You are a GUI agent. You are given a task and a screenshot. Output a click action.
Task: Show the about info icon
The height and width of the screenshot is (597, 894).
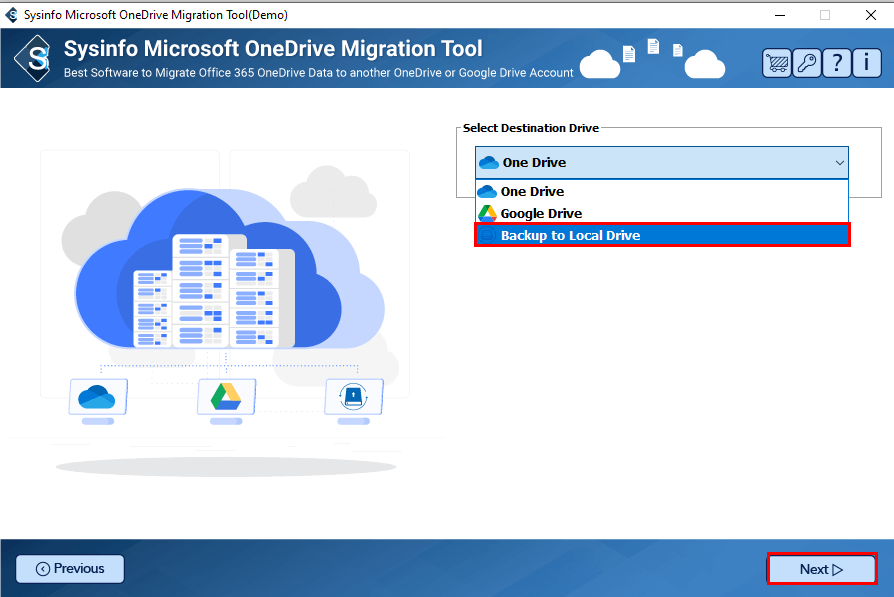(867, 63)
